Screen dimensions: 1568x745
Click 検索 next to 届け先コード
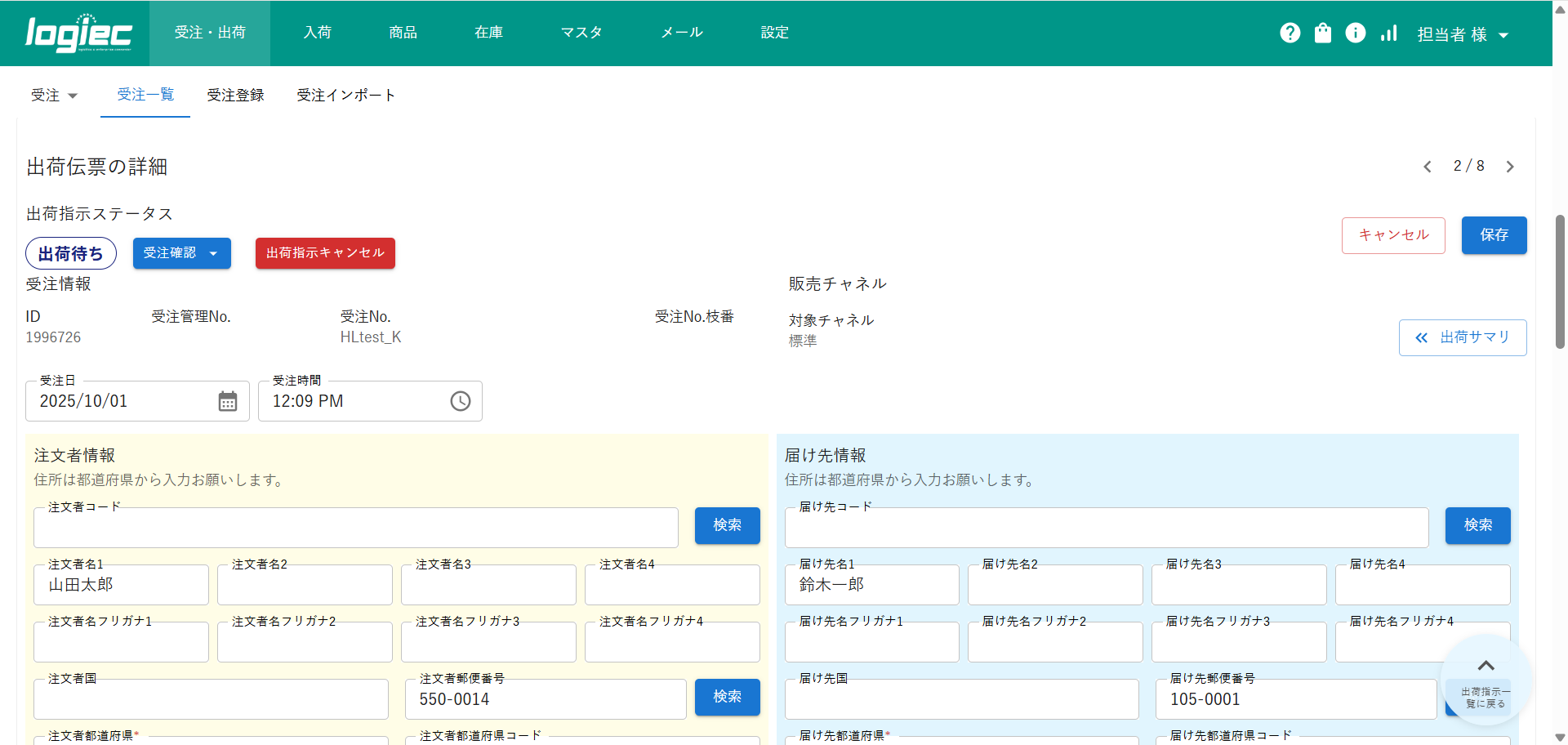(x=1477, y=525)
